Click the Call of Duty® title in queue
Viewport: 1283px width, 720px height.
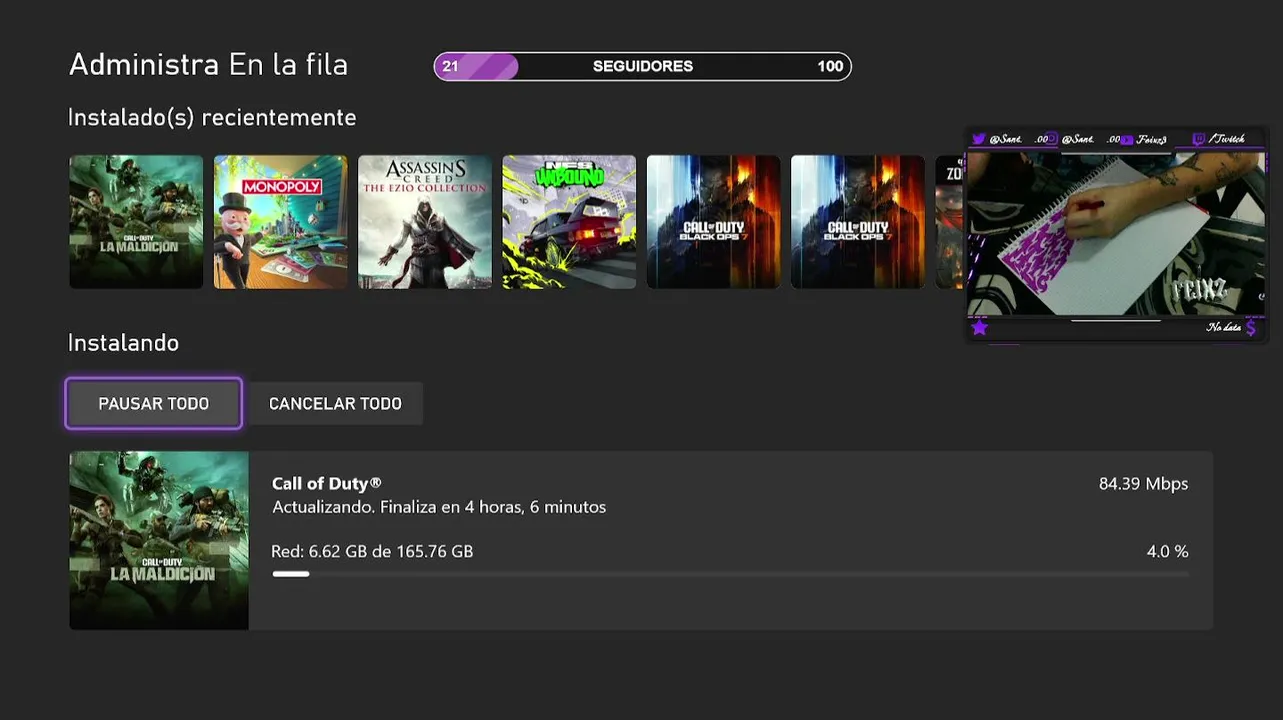point(327,483)
